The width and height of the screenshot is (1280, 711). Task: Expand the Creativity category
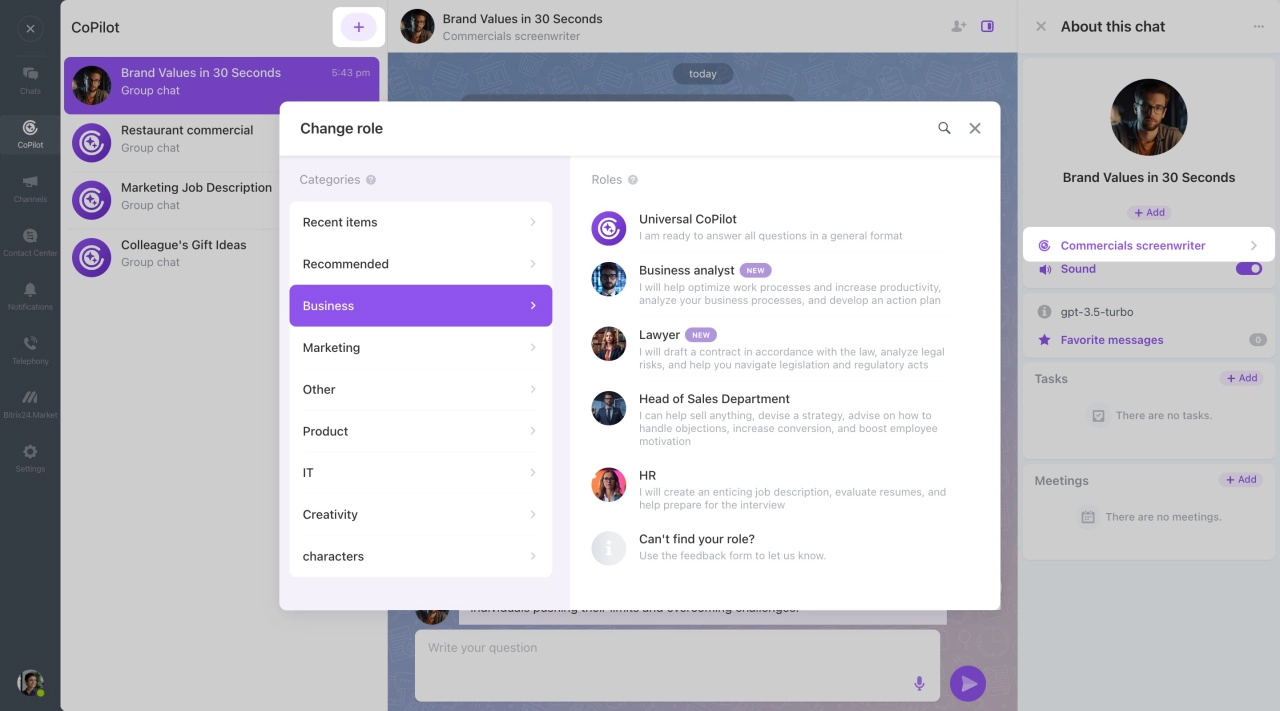420,515
